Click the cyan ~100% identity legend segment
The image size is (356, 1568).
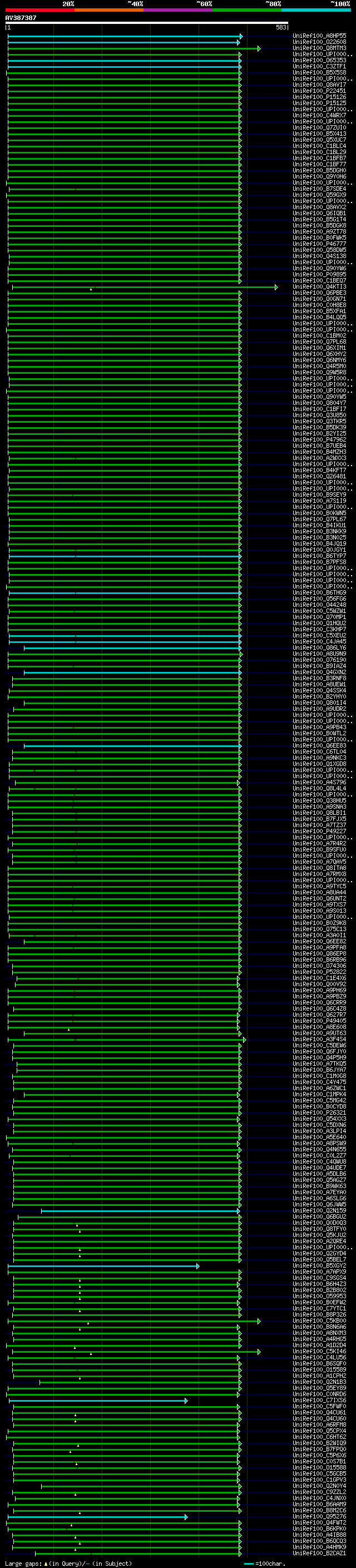317,10
